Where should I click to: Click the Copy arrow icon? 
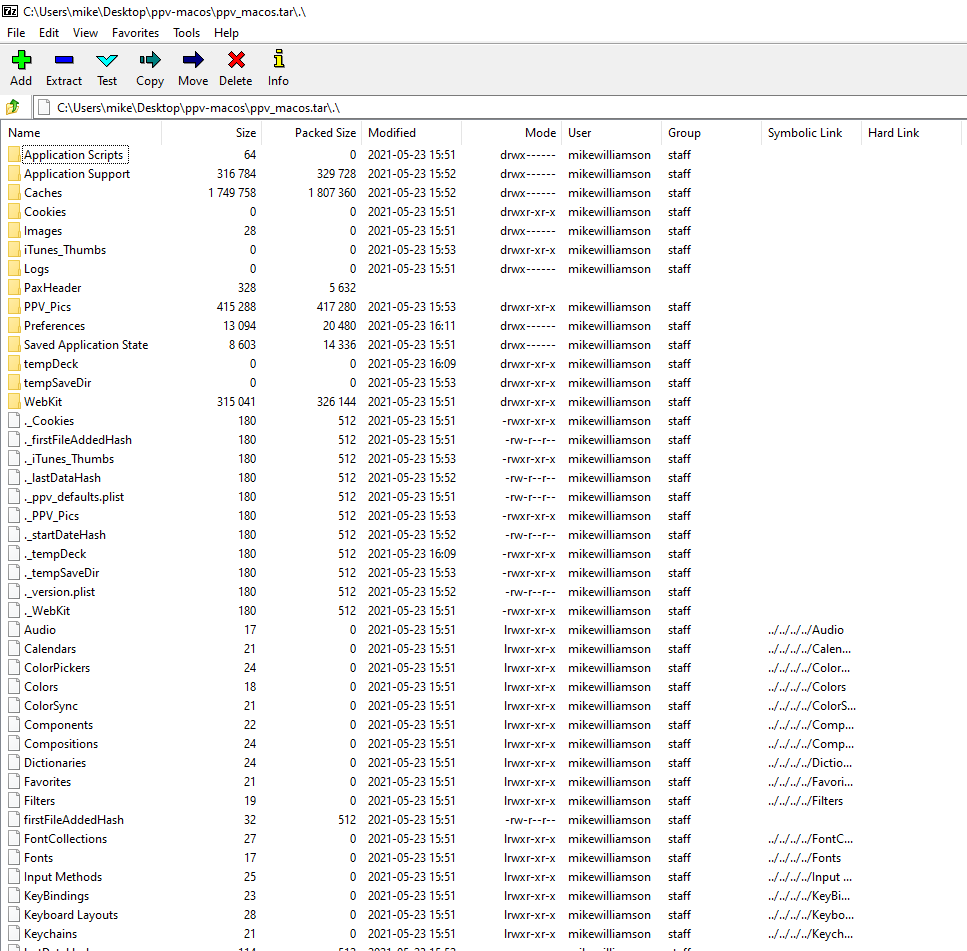[150, 61]
